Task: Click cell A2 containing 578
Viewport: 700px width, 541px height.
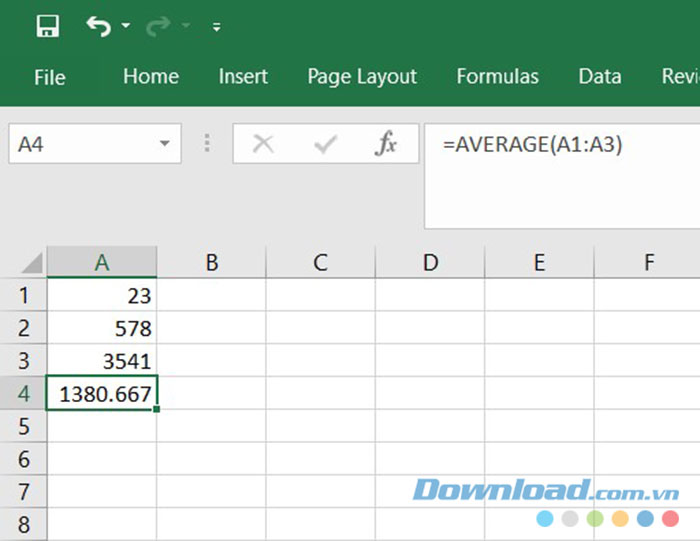Action: click(x=102, y=328)
